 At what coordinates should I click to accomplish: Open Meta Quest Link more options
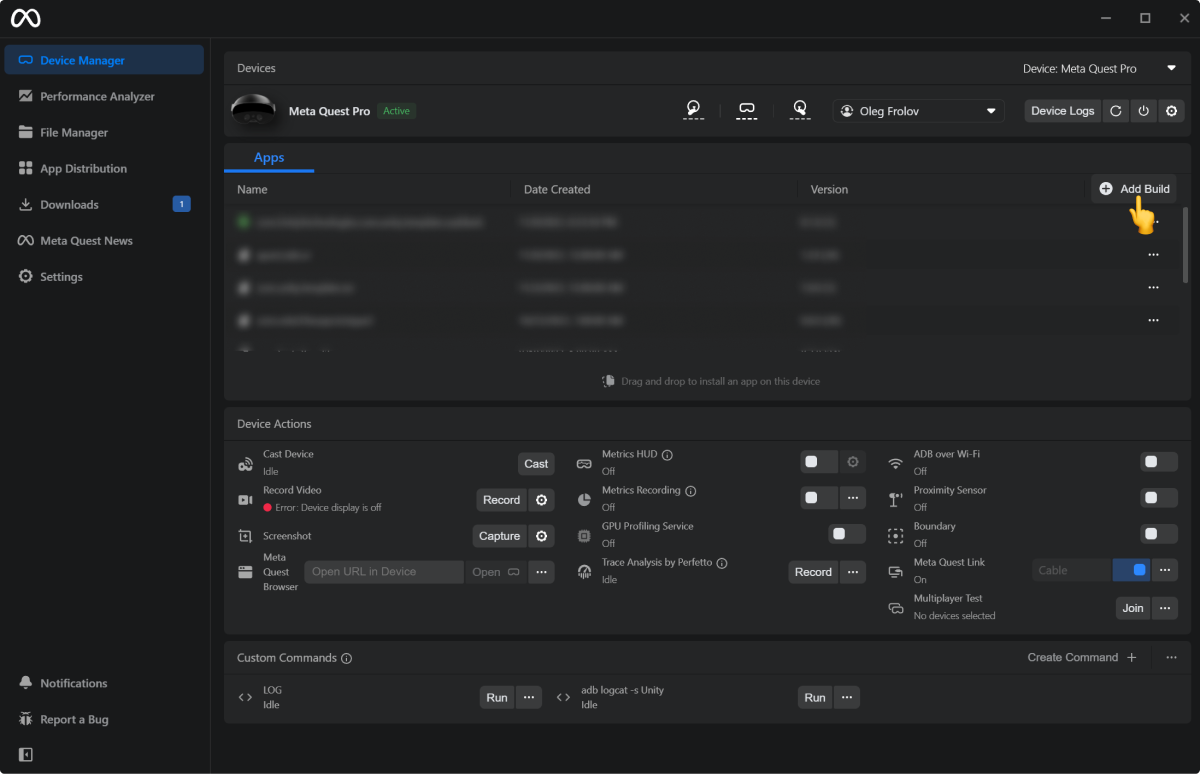[1164, 570]
